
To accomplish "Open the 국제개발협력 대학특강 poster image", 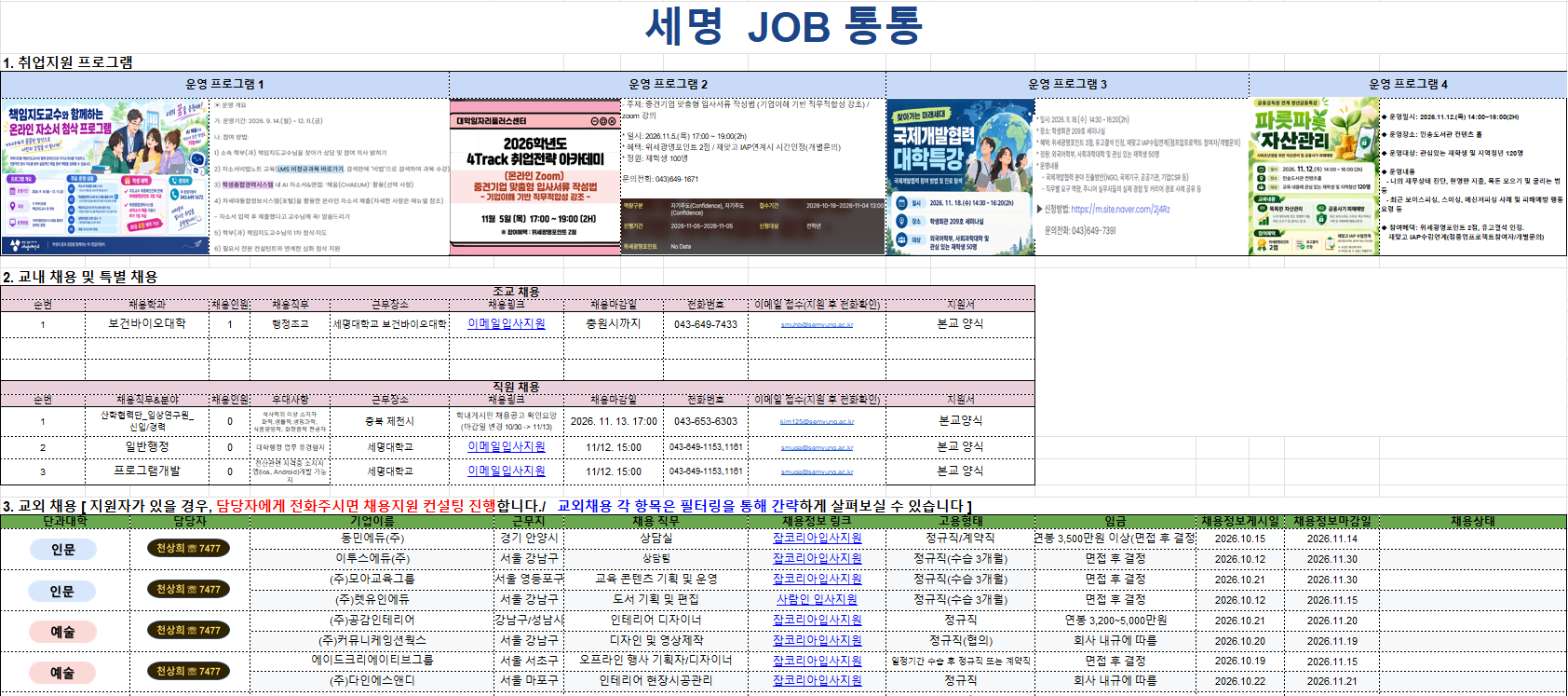I will (961, 176).
